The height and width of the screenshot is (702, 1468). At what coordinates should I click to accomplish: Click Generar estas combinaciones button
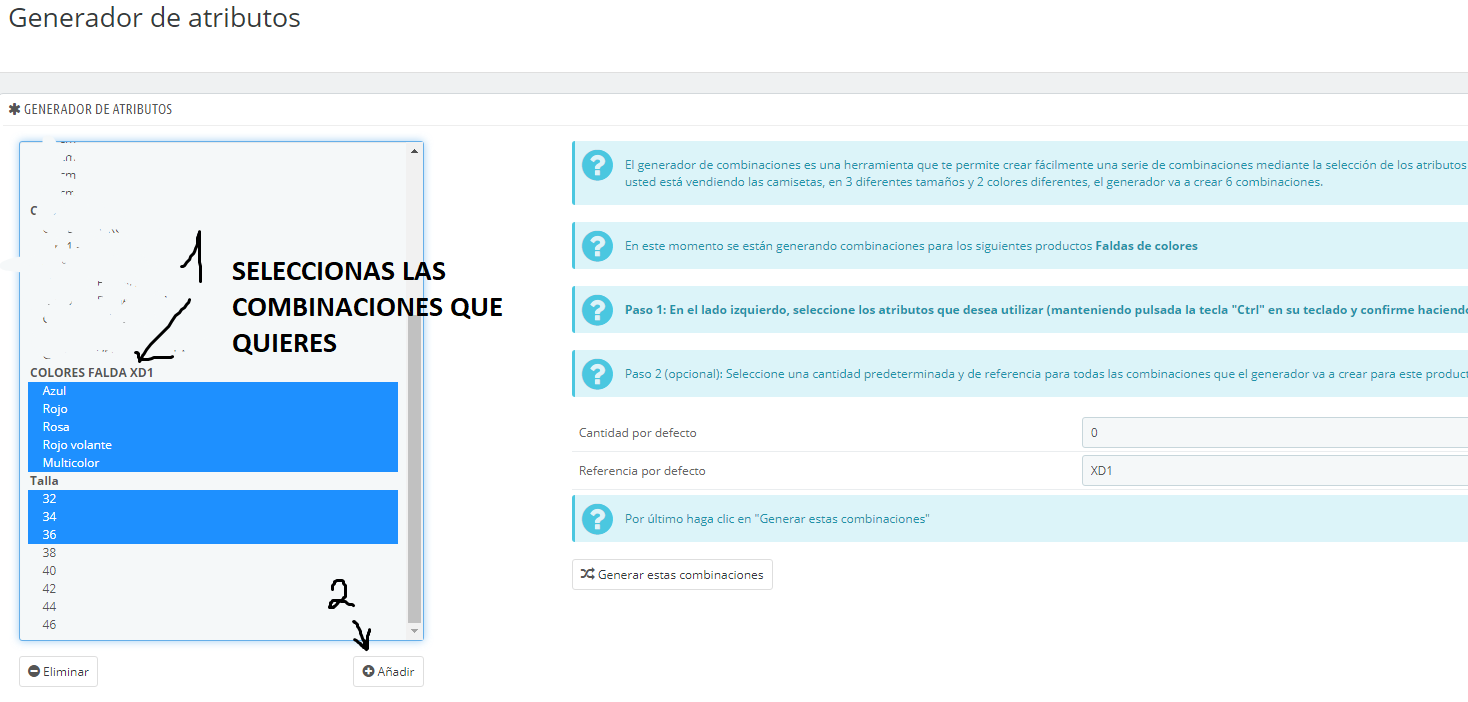[672, 575]
